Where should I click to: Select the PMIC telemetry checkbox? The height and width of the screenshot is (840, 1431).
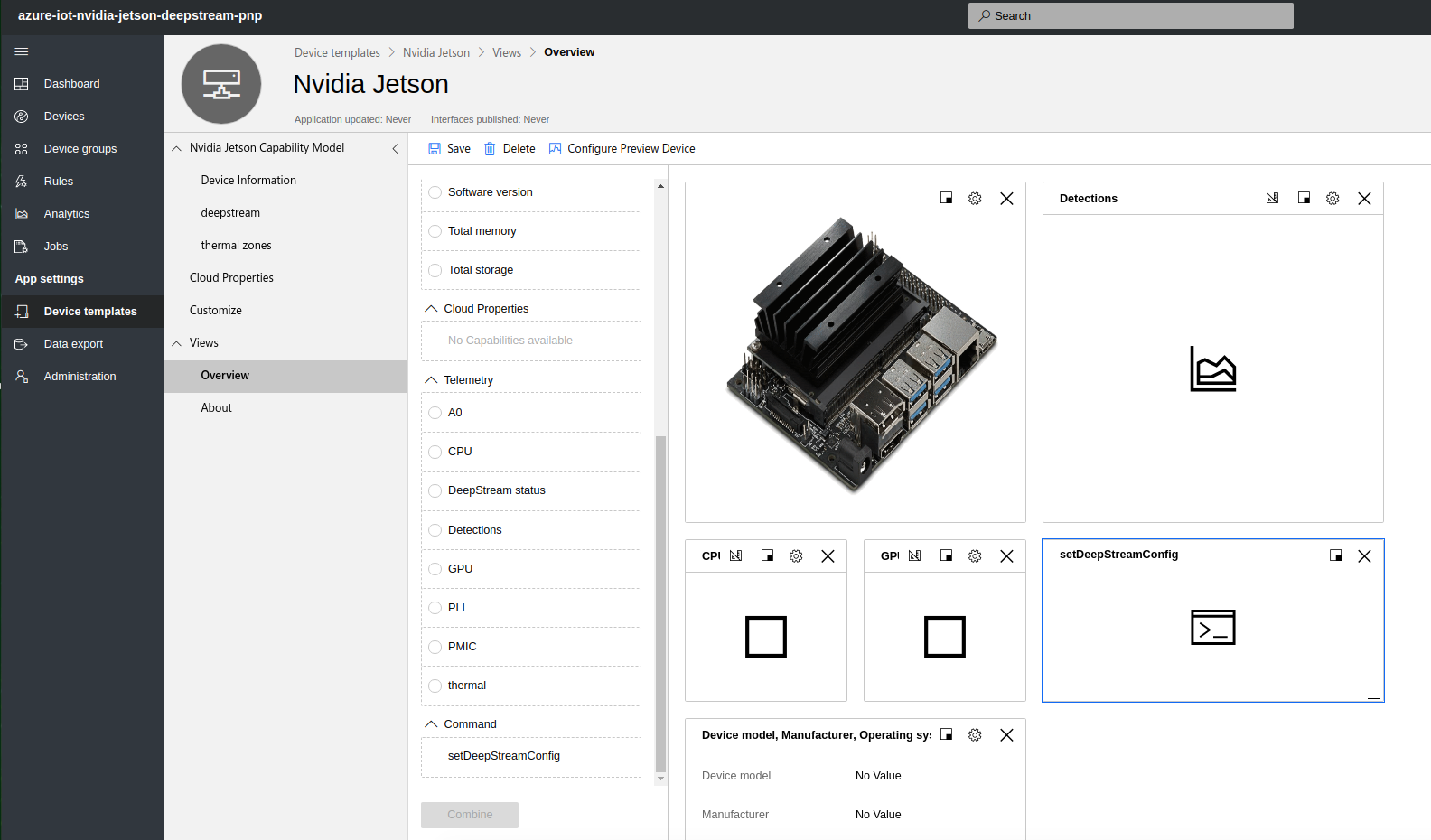(435, 647)
